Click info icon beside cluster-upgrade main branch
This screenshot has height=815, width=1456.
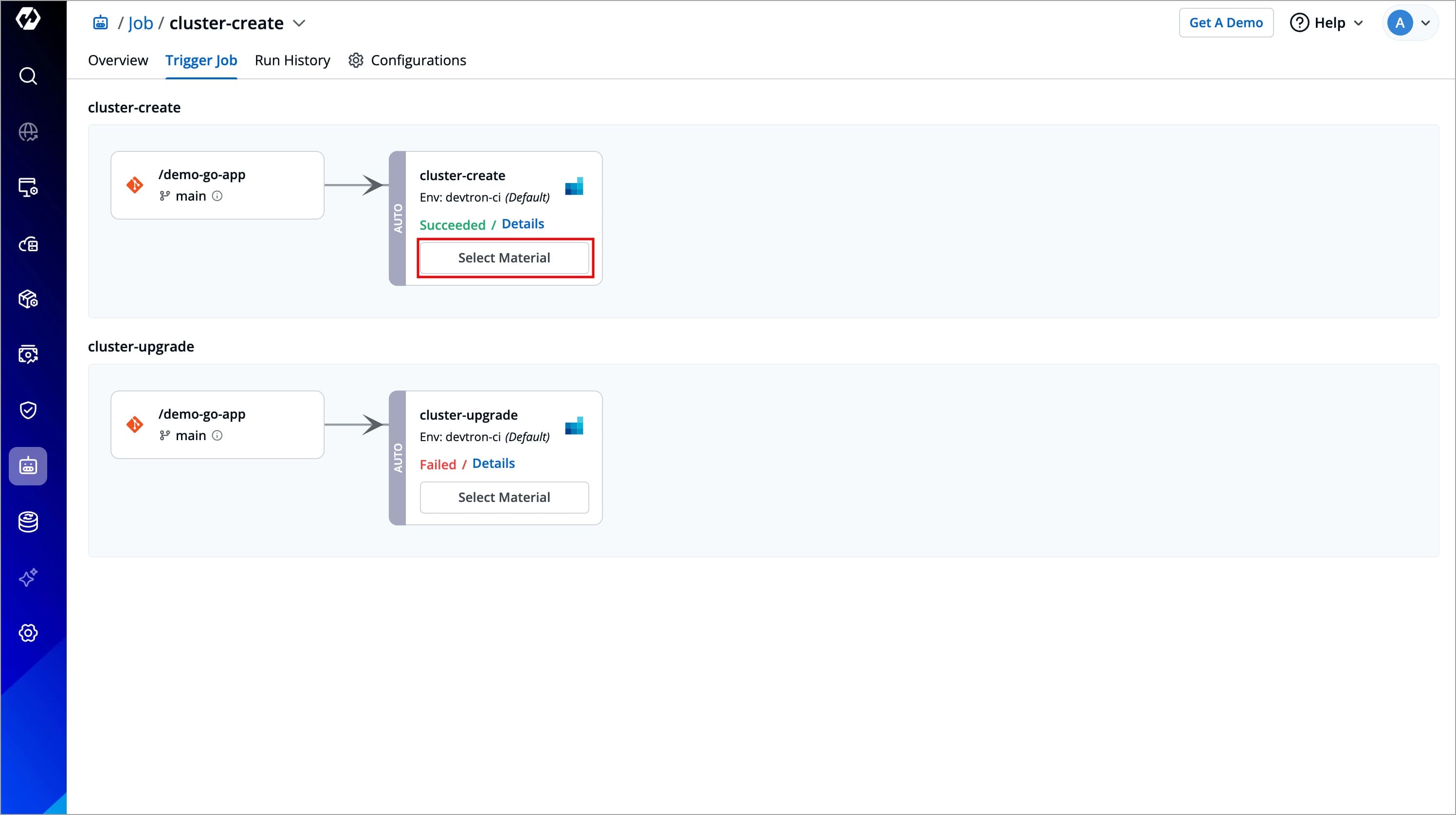point(217,436)
